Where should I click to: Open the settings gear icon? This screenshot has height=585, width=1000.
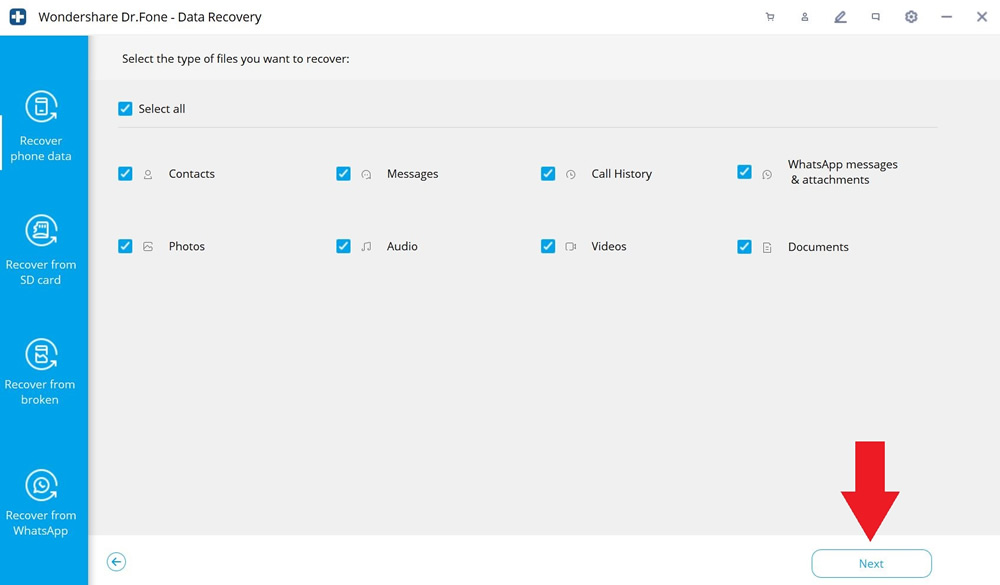pyautogui.click(x=911, y=17)
